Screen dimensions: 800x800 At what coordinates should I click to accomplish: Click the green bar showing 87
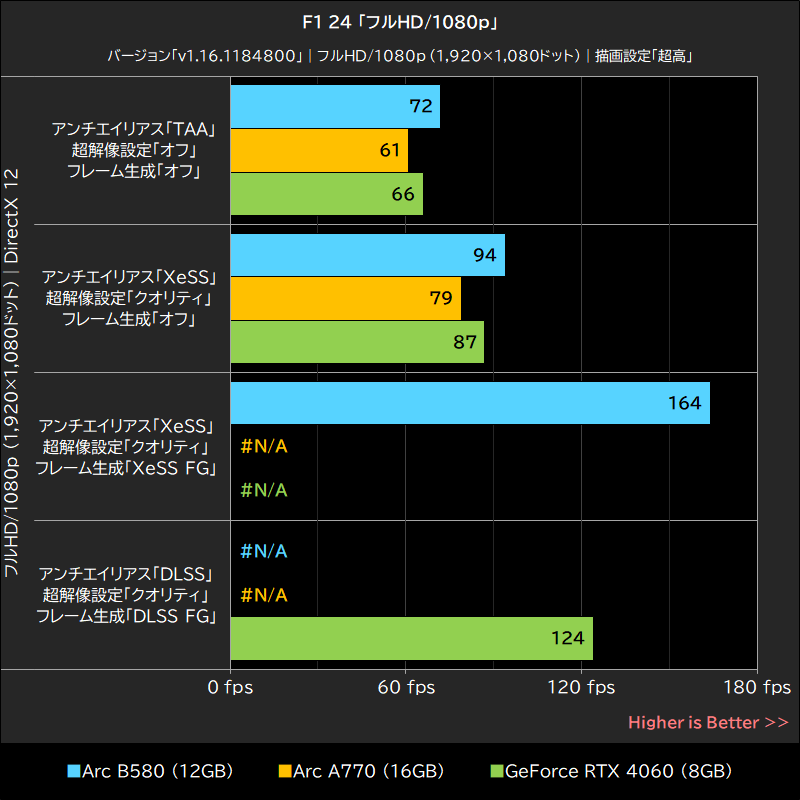click(357, 342)
